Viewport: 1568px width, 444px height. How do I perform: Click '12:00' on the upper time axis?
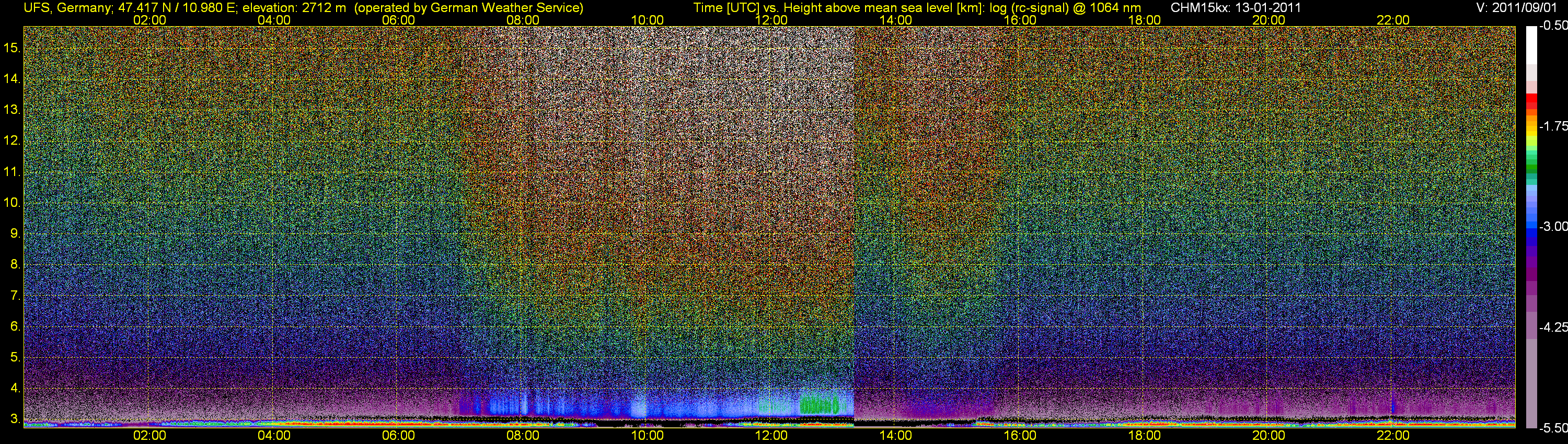[771, 20]
